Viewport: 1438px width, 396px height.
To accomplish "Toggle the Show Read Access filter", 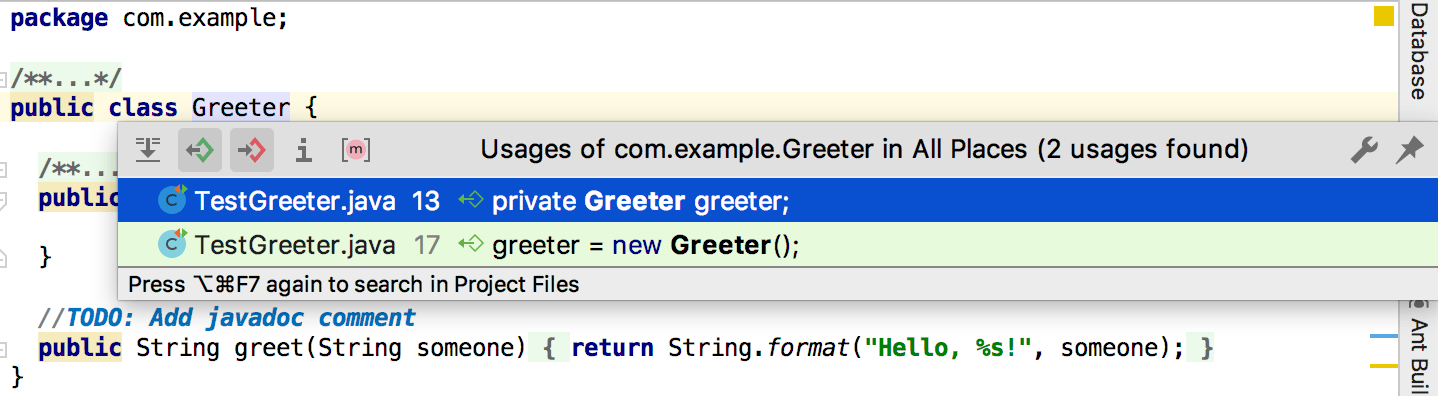I will (200, 150).
